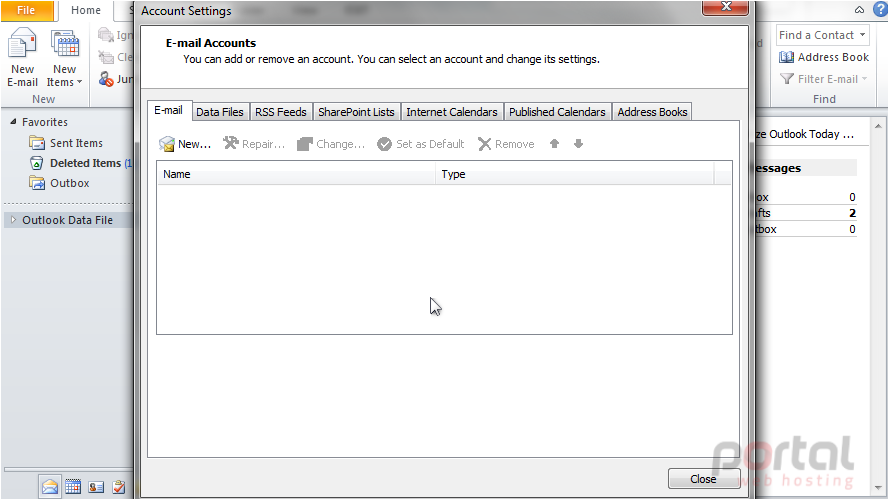Open the Tasks navigation icon
889x500 pixels.
tap(118, 486)
